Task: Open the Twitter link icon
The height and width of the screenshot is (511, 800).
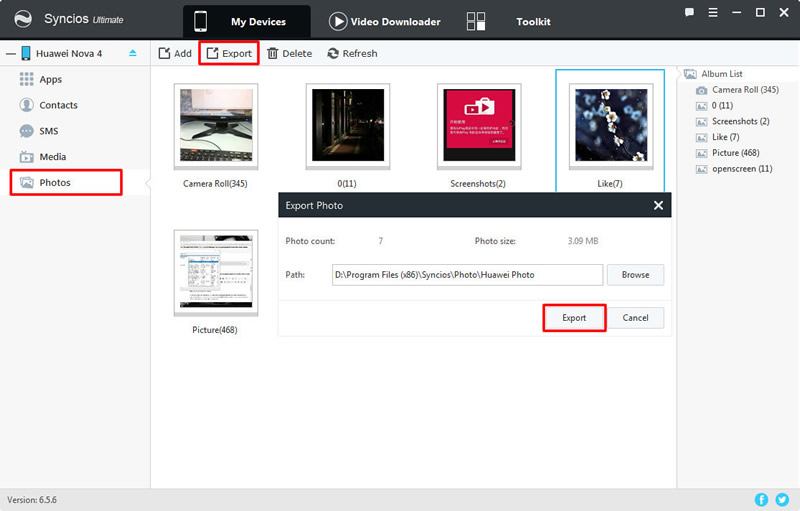Action: pyautogui.click(x=782, y=499)
